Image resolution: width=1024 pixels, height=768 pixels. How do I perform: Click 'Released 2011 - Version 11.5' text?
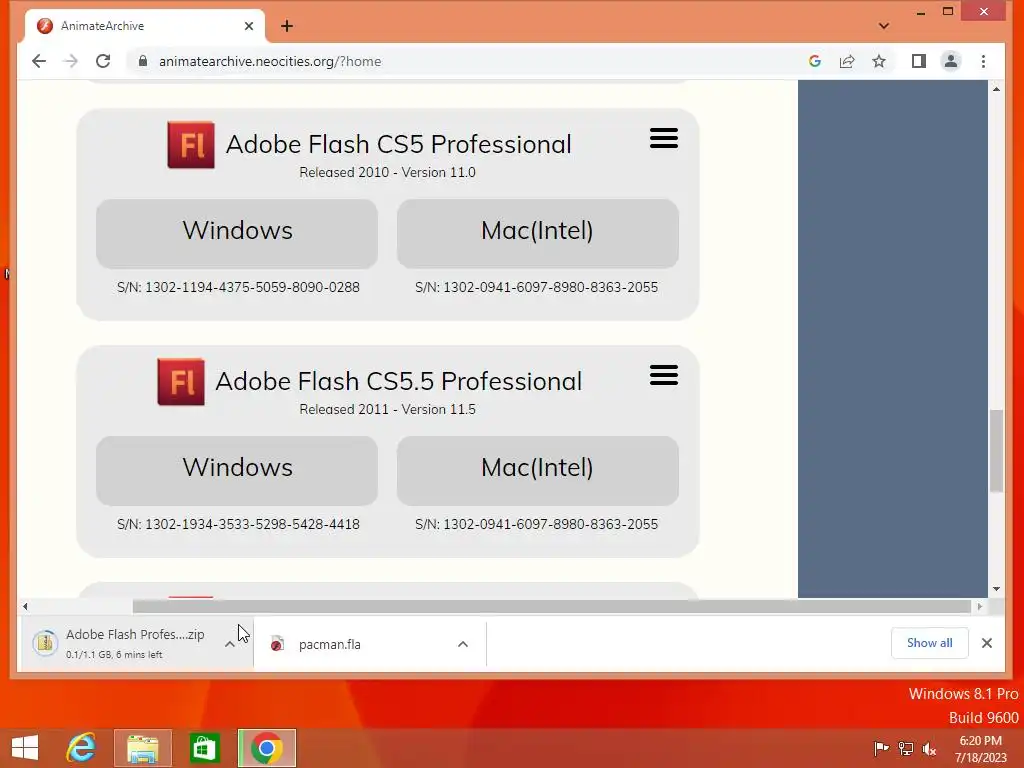pyautogui.click(x=387, y=409)
